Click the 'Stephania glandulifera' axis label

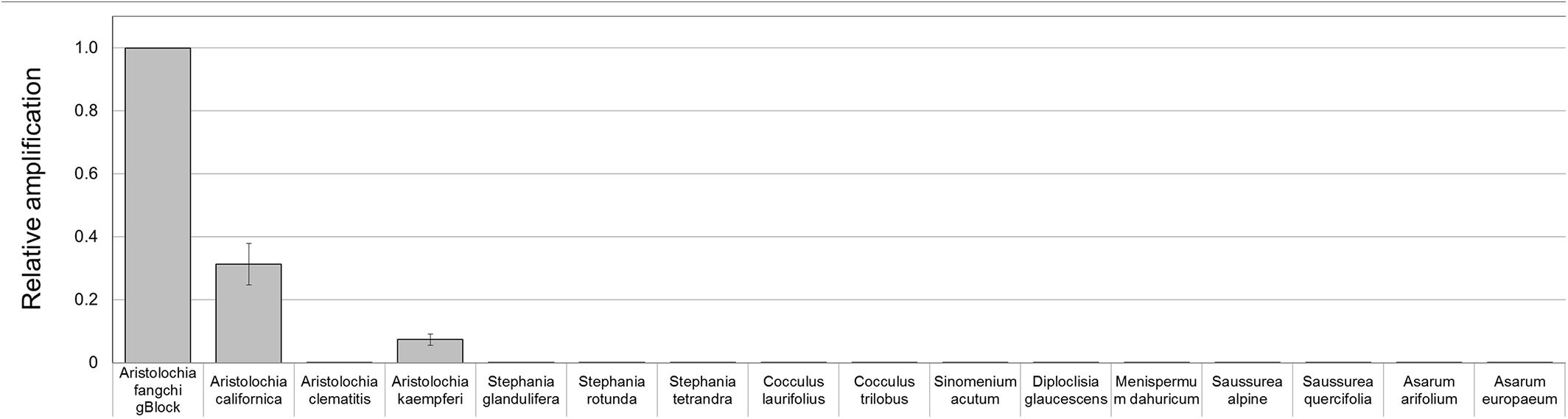(x=521, y=390)
